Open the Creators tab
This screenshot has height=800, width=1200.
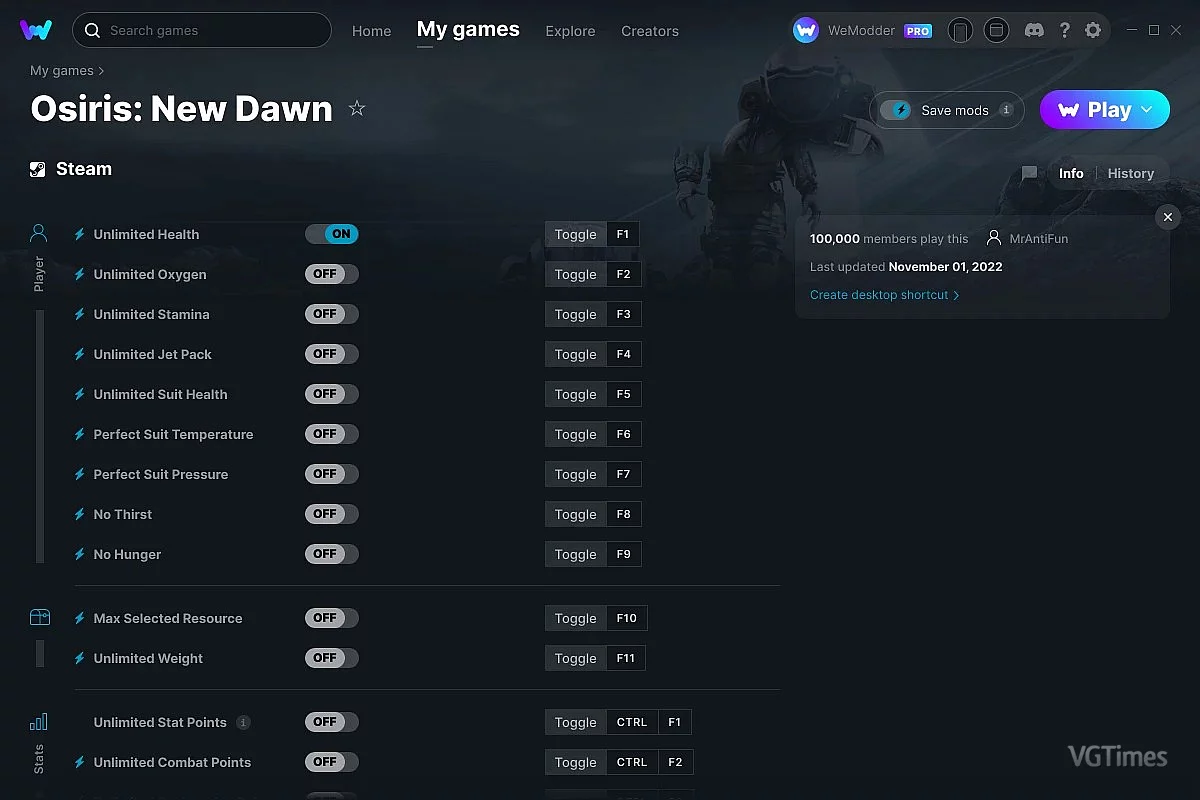[x=650, y=31]
